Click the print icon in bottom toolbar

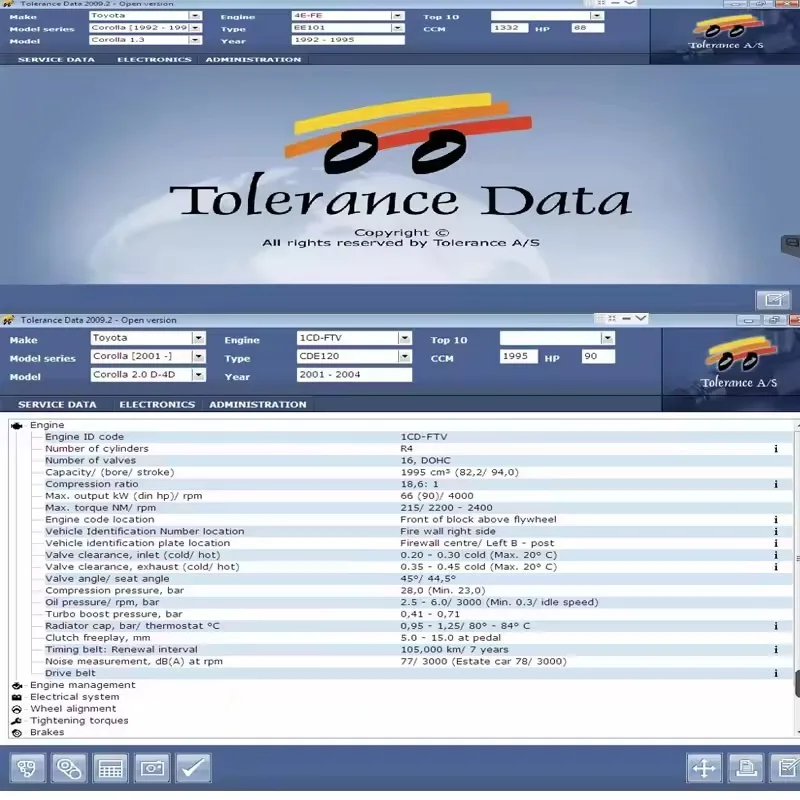[746, 767]
